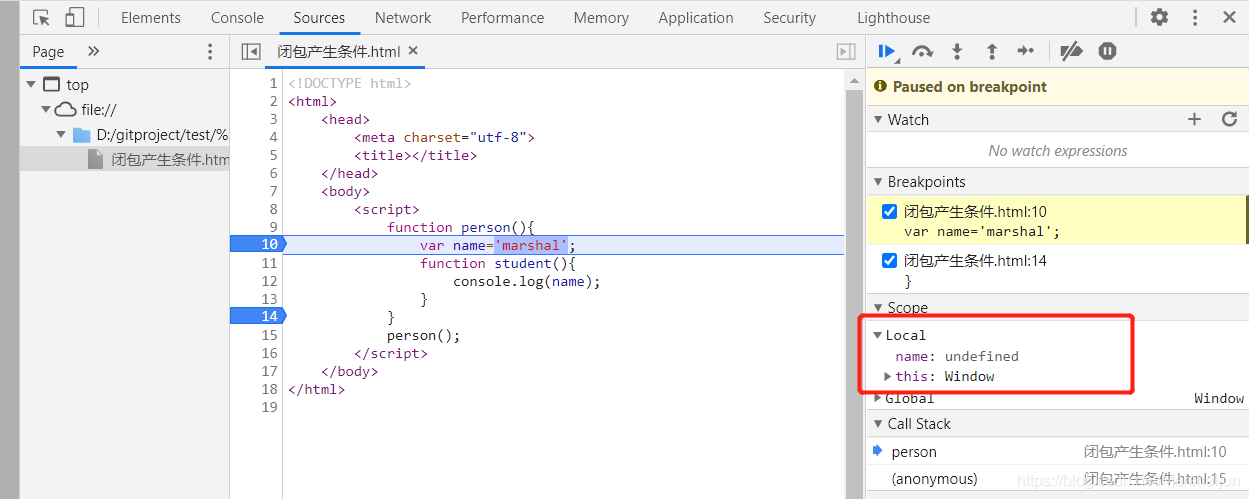Image resolution: width=1249 pixels, height=499 pixels.
Task: Close the 闭包产生条件.html editor tab
Action: tap(414, 50)
